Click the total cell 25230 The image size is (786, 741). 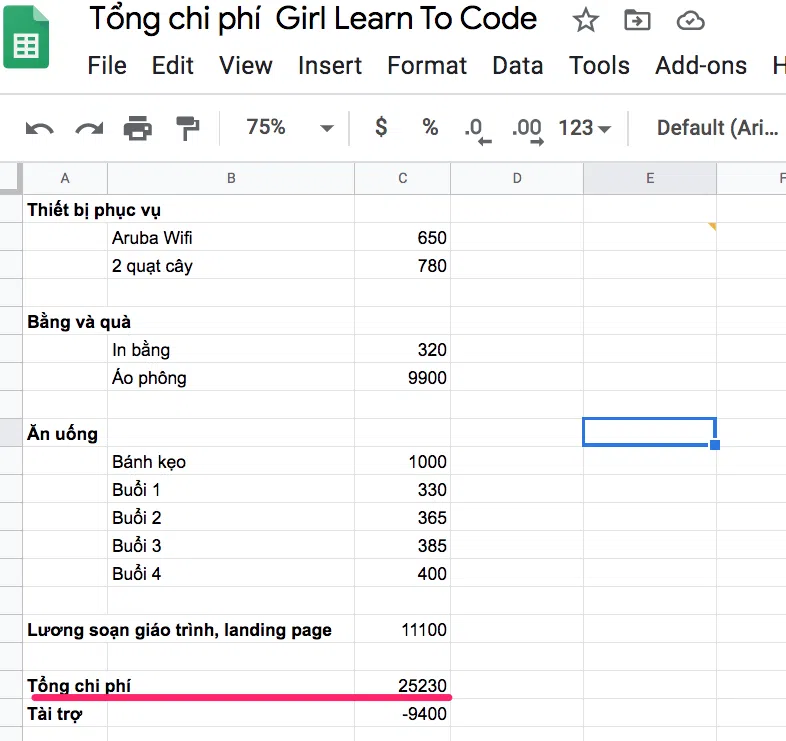[x=403, y=685]
